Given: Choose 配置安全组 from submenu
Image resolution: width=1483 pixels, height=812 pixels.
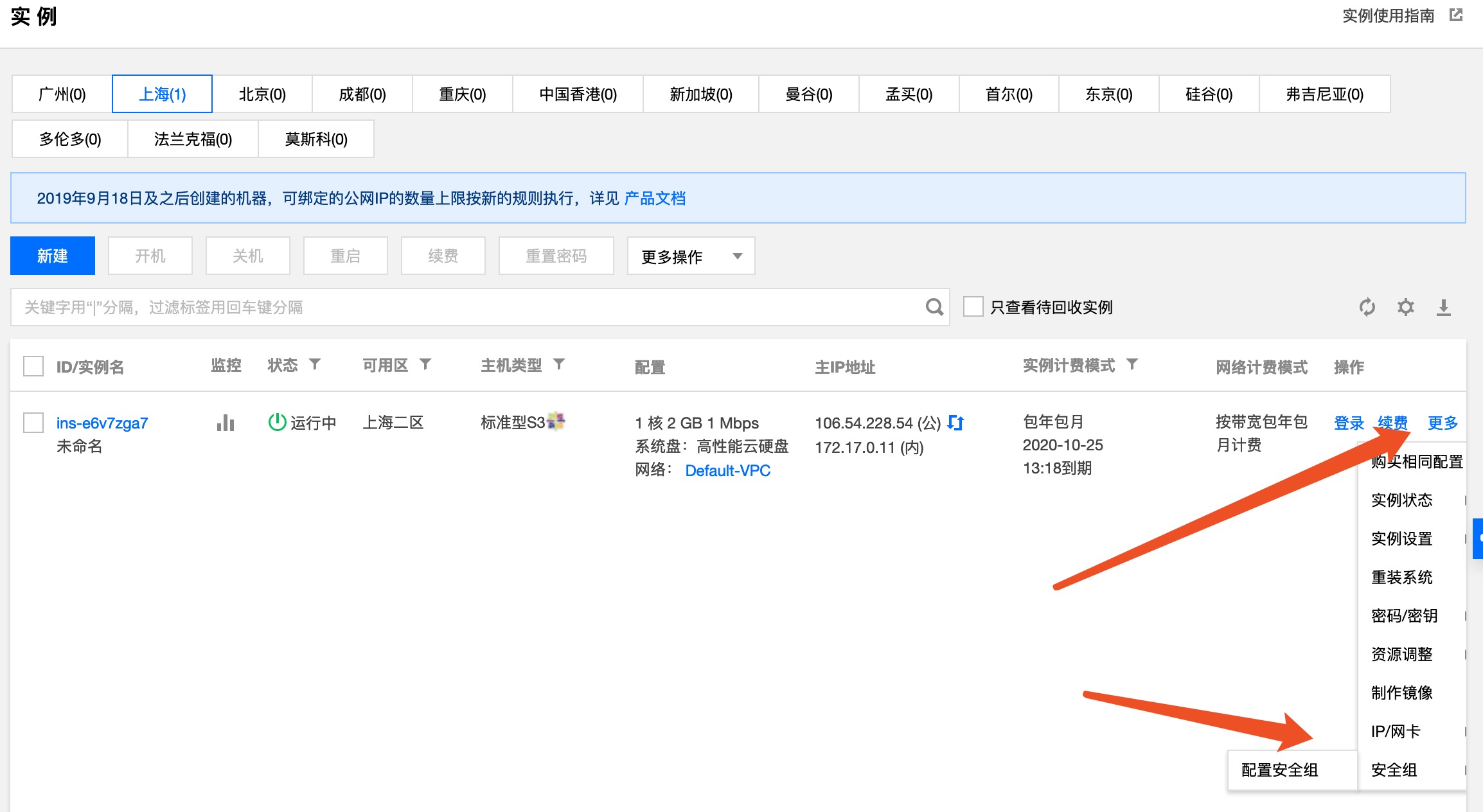Looking at the screenshot, I should [1279, 770].
